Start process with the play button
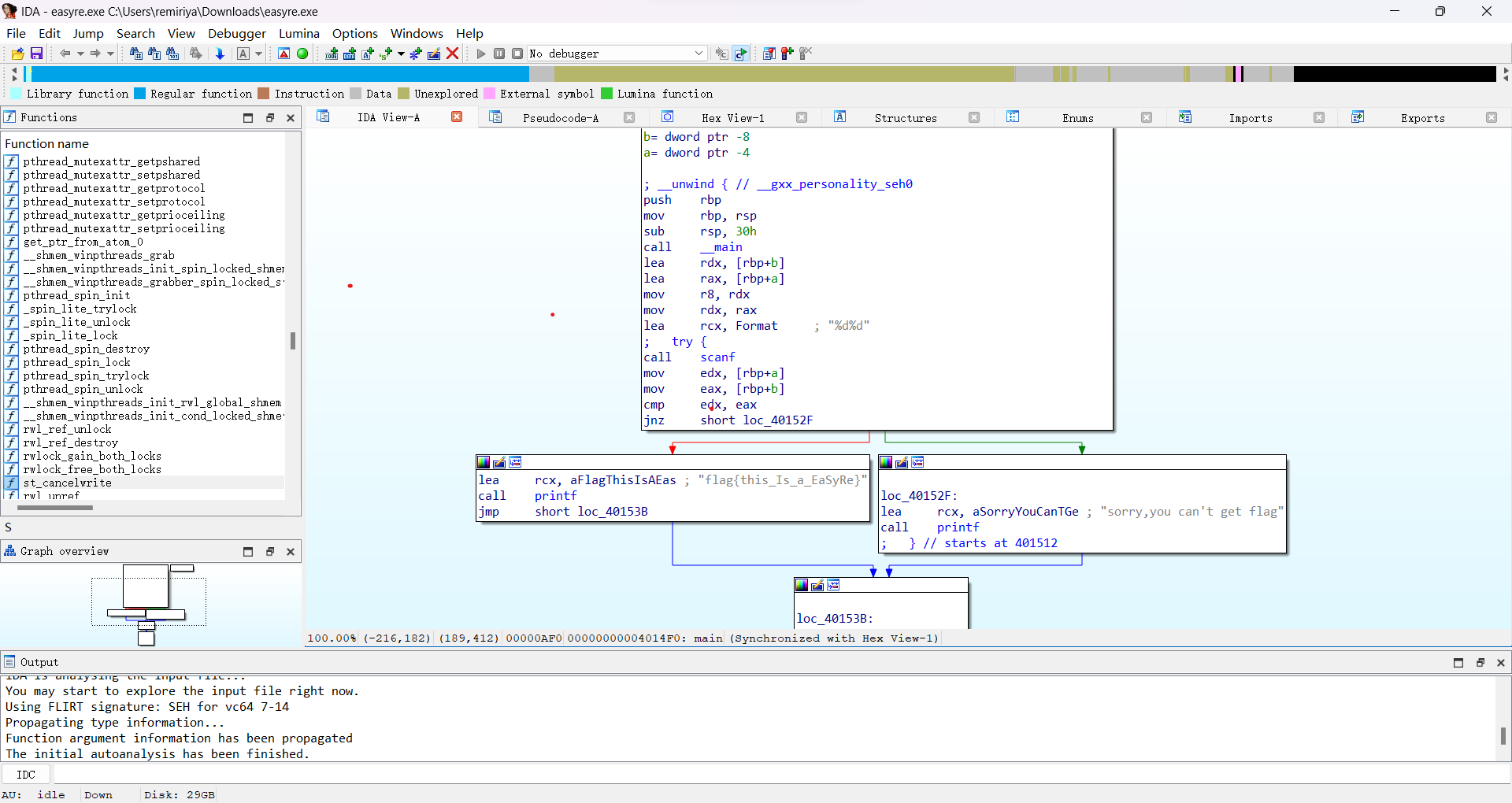Image resolution: width=1512 pixels, height=803 pixels. (x=481, y=54)
